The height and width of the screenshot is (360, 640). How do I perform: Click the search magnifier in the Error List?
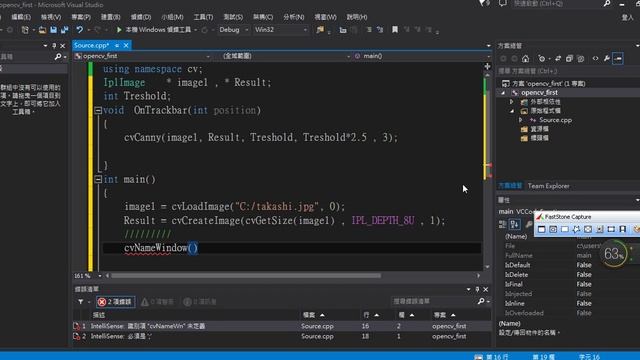481,301
